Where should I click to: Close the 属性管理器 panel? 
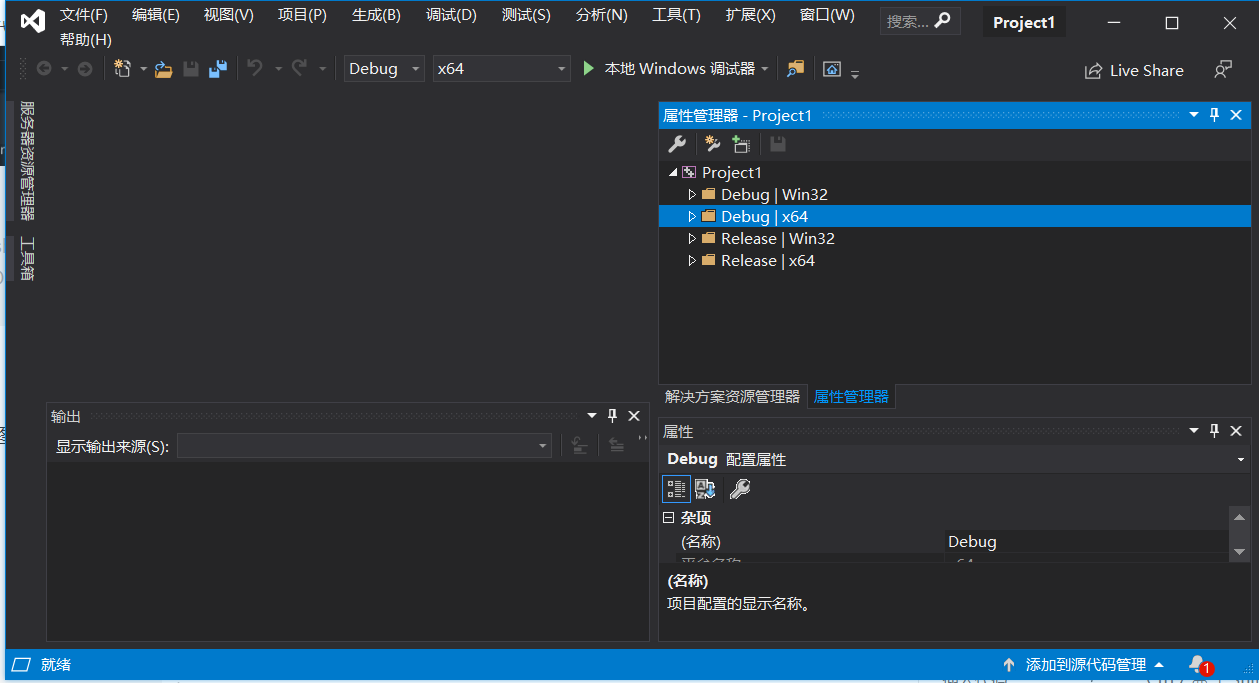[1236, 115]
